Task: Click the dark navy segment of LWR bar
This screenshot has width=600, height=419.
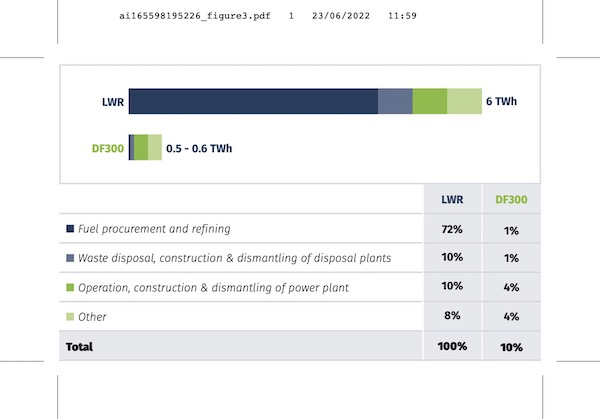Action: coord(253,101)
